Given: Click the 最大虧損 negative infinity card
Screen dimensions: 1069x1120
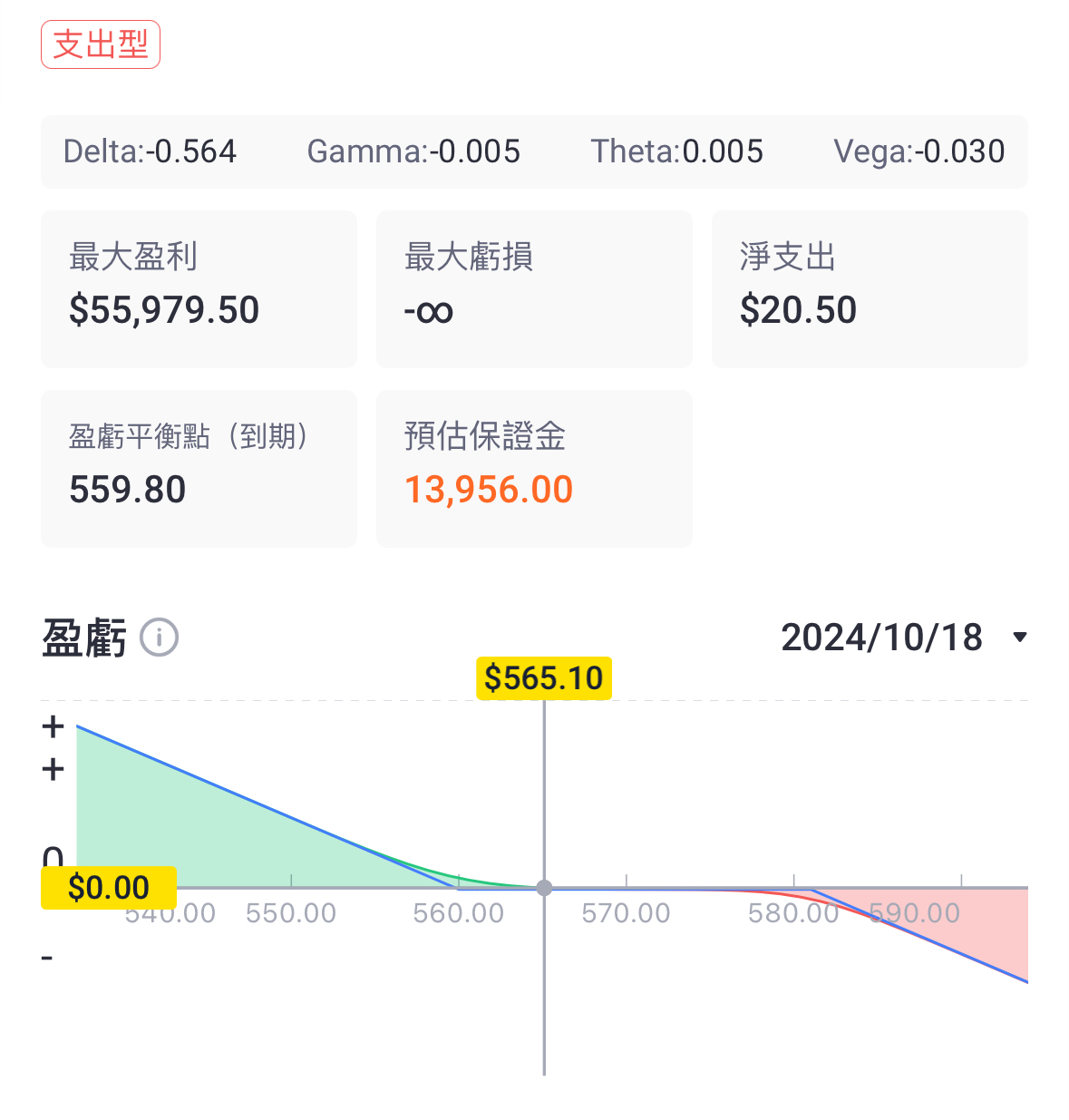Looking at the screenshot, I should 534,288.
